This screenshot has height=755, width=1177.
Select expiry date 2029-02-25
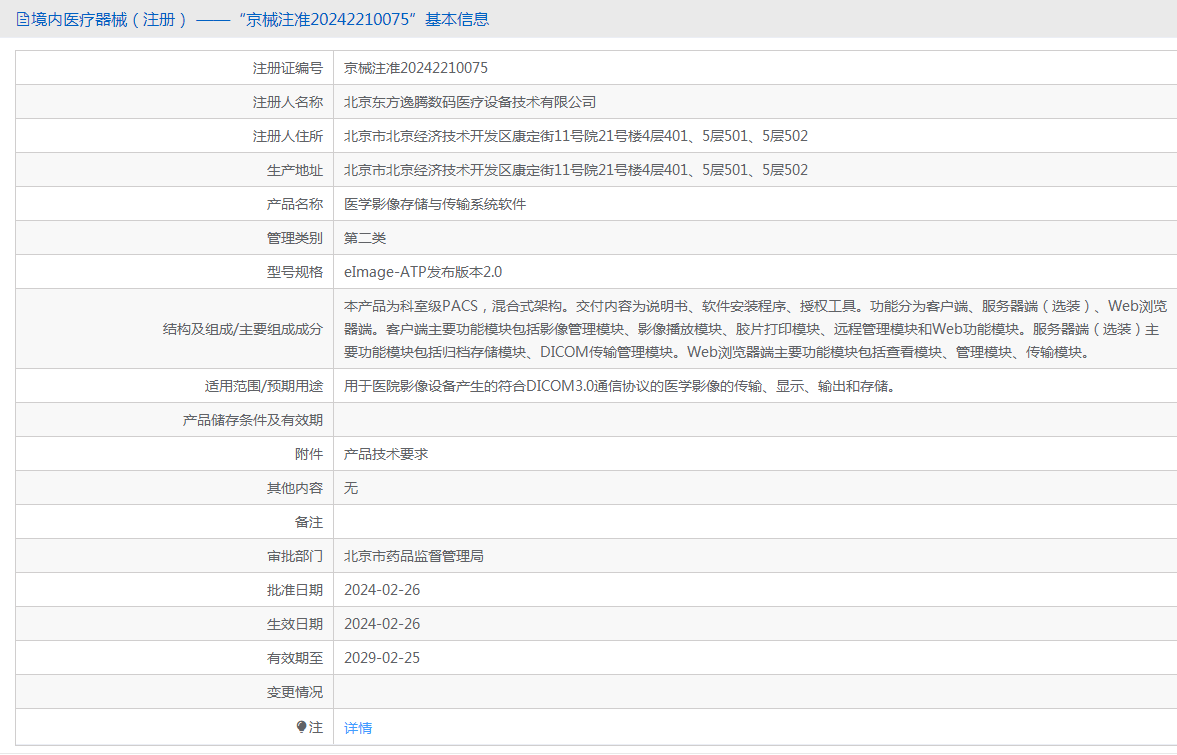(382, 657)
